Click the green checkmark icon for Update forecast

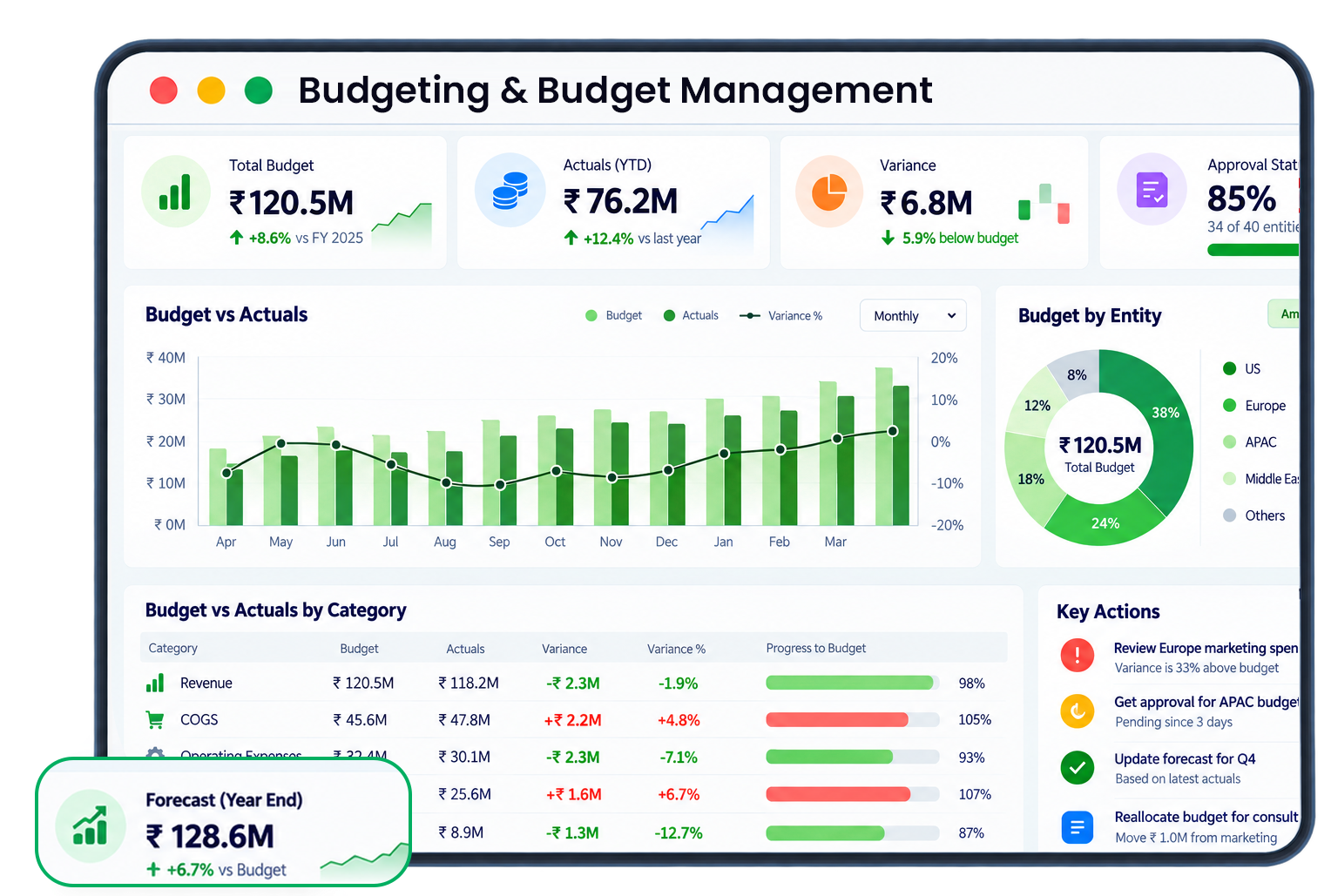1078,767
